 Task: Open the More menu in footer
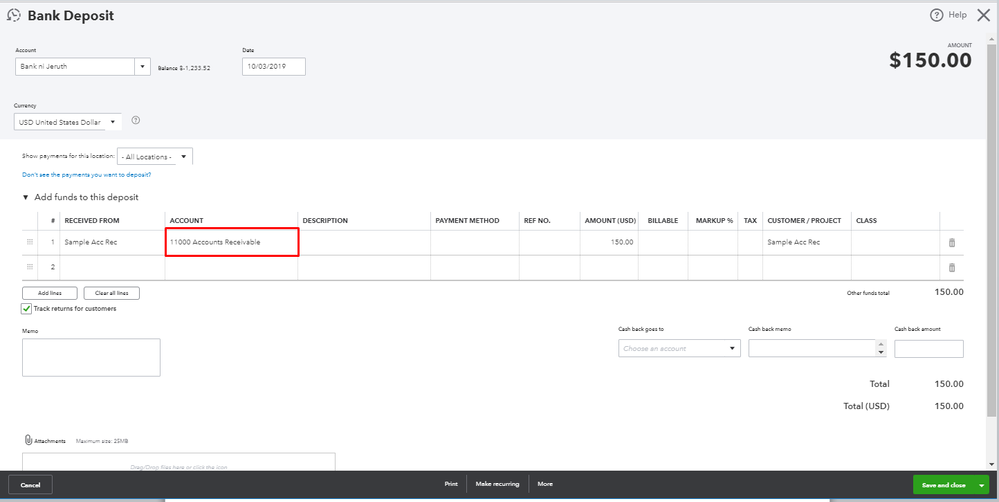(x=545, y=484)
